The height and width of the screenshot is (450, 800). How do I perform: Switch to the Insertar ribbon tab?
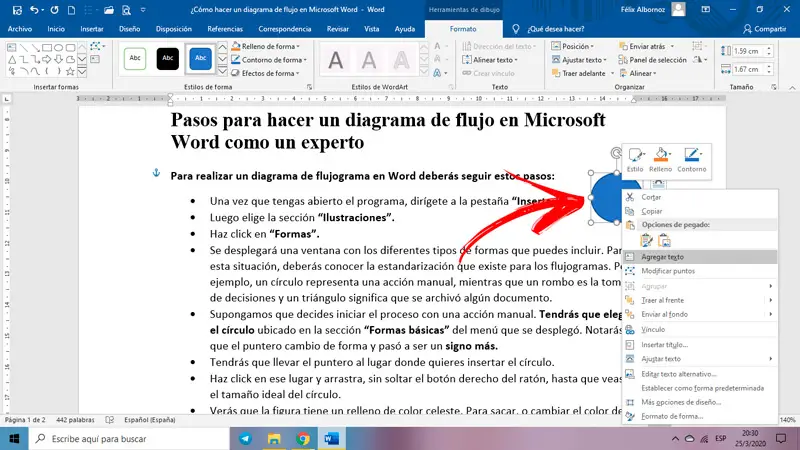coord(92,29)
